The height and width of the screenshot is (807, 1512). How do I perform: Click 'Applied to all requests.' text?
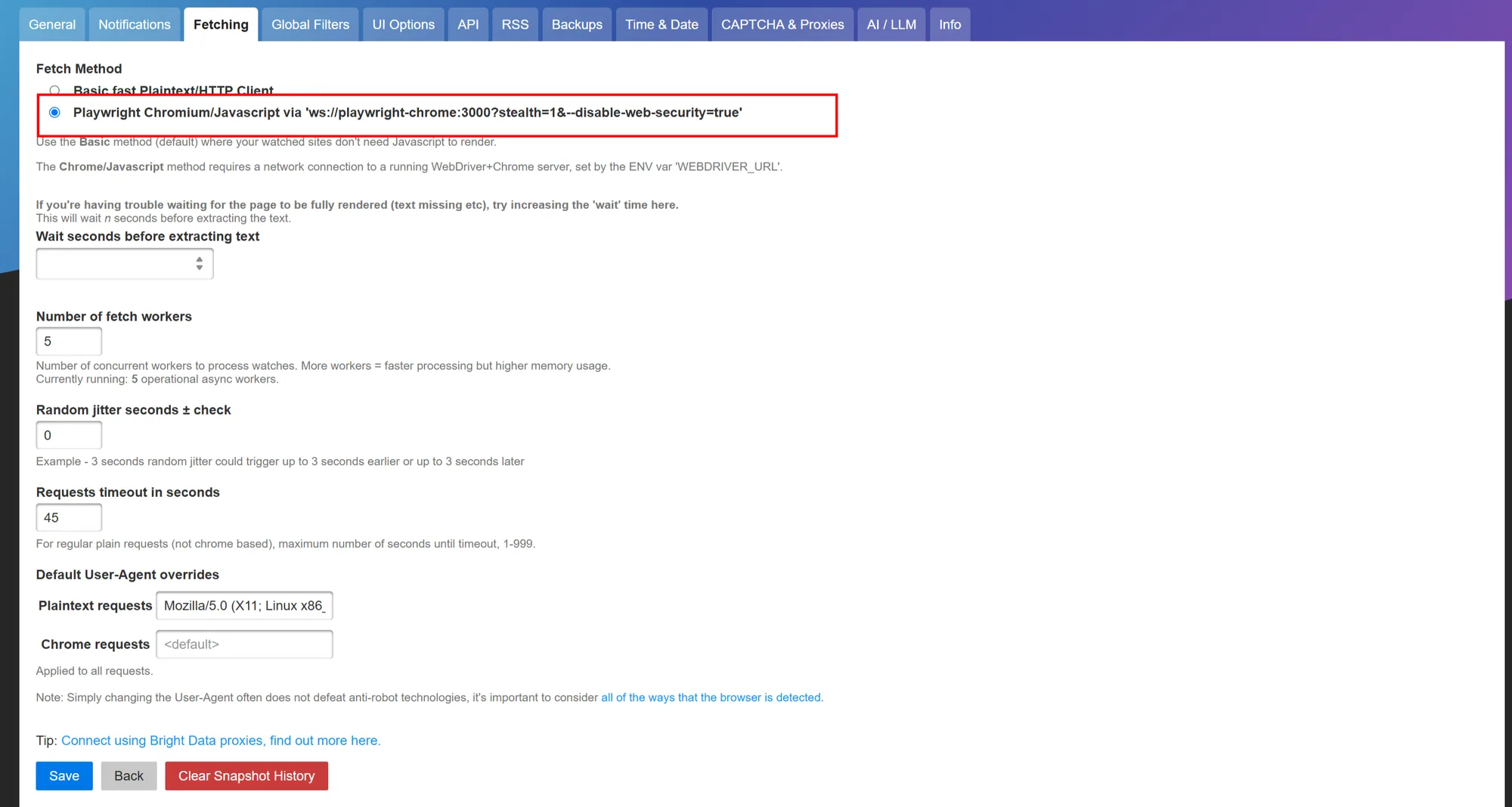tap(94, 671)
